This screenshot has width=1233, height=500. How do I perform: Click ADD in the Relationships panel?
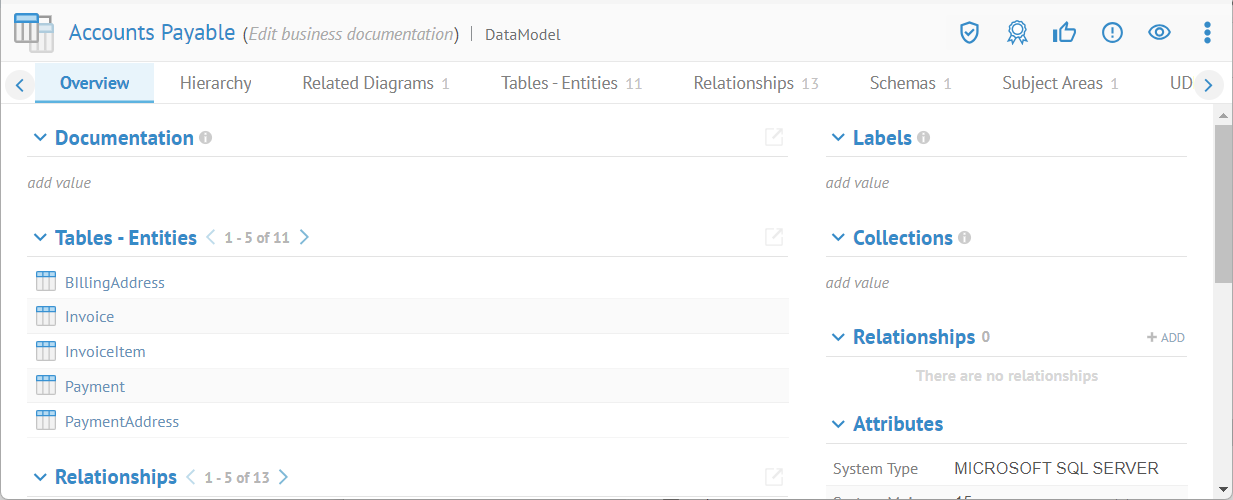(x=1166, y=338)
